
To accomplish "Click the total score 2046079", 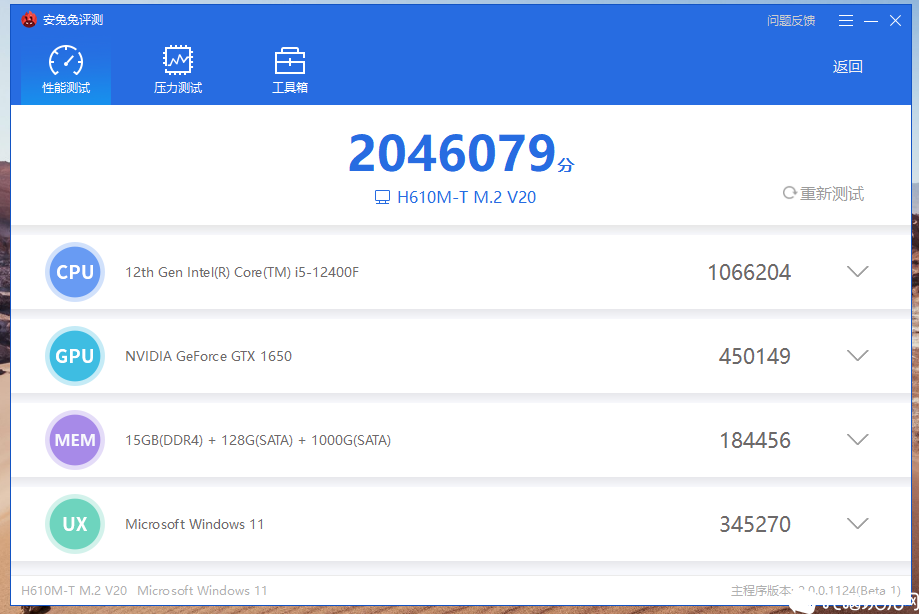I will pos(452,153).
